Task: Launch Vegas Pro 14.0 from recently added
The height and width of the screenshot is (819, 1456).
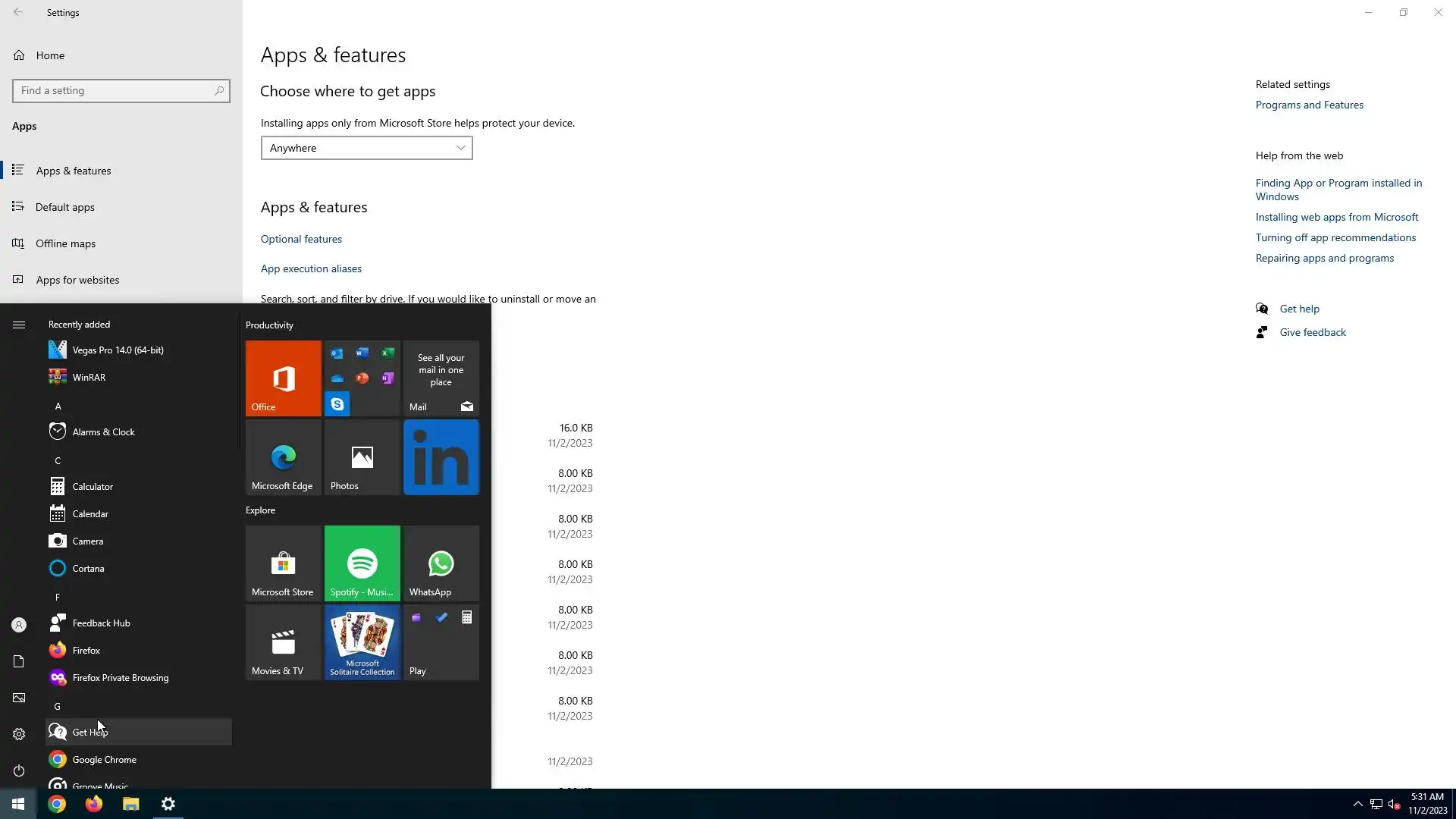Action: click(118, 350)
